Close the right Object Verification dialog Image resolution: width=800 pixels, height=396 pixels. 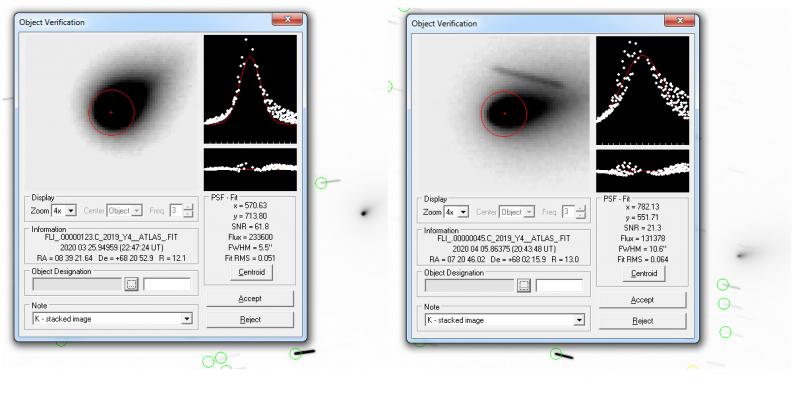click(680, 21)
